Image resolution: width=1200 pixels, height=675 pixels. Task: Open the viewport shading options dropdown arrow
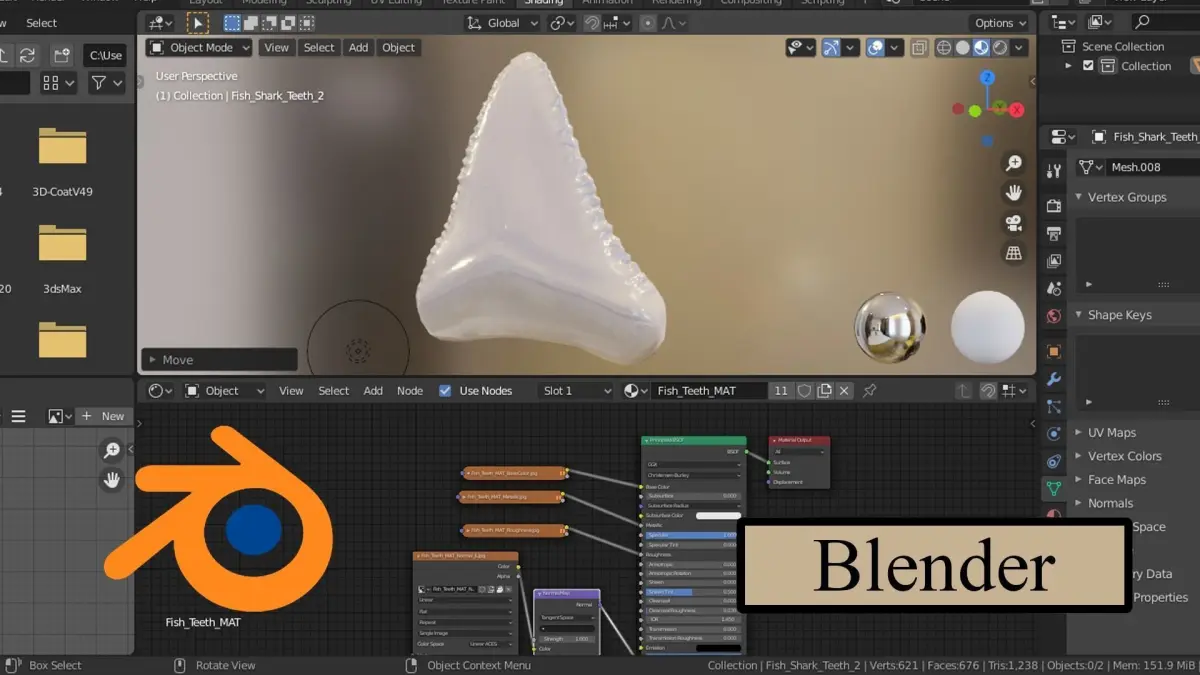[1020, 47]
